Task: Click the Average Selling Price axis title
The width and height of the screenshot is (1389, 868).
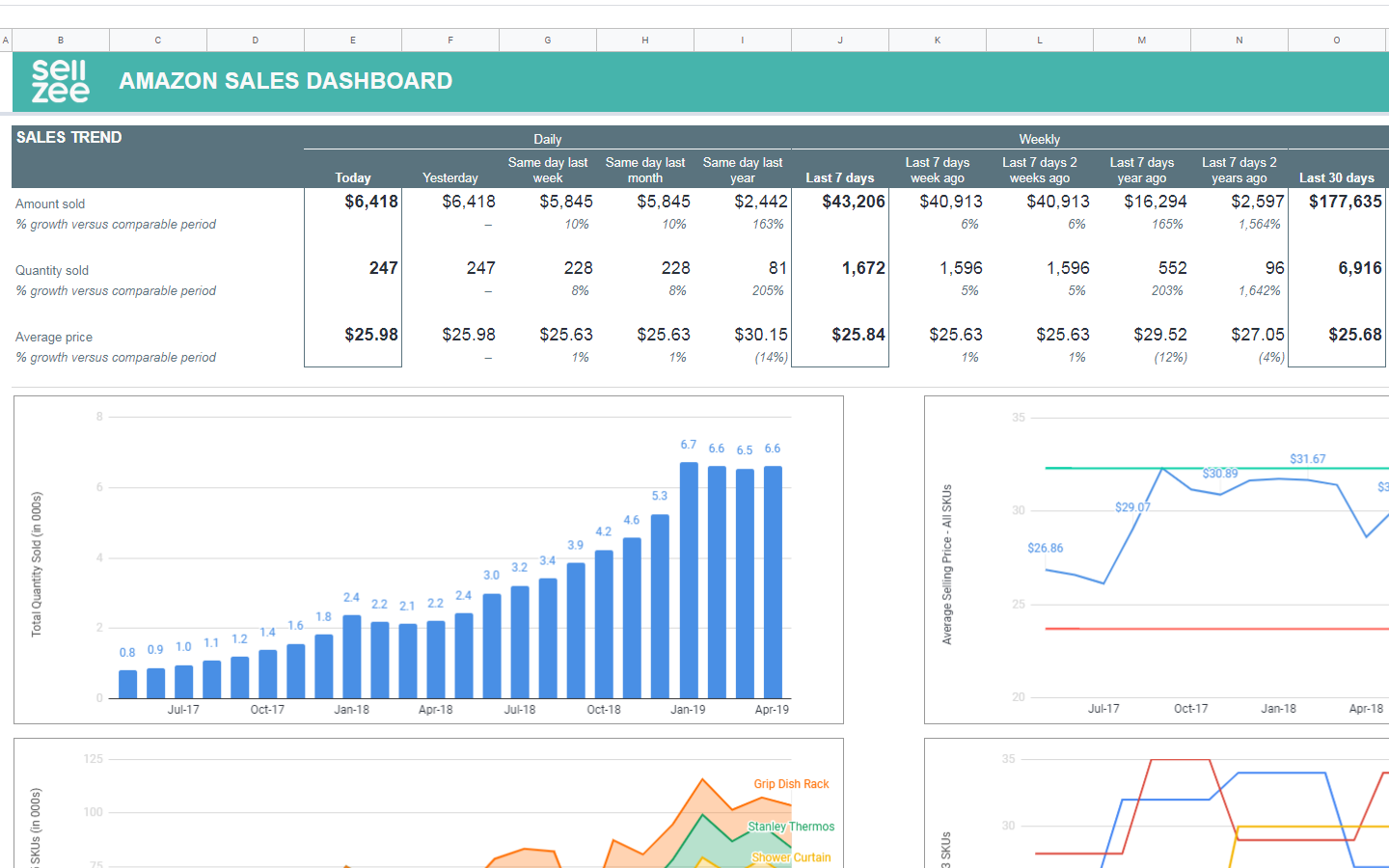Action: pos(946,564)
